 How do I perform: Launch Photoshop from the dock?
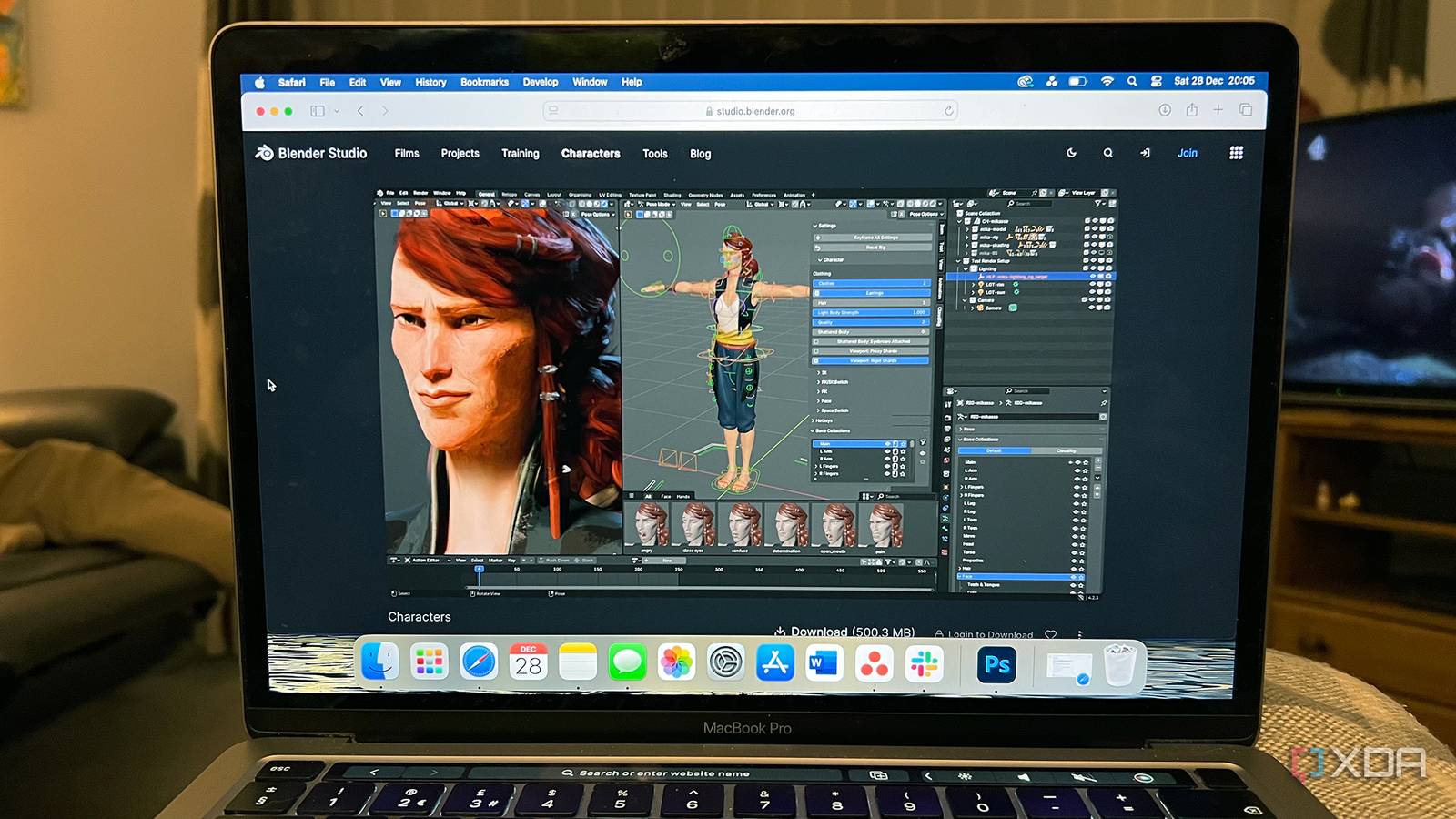click(x=996, y=665)
